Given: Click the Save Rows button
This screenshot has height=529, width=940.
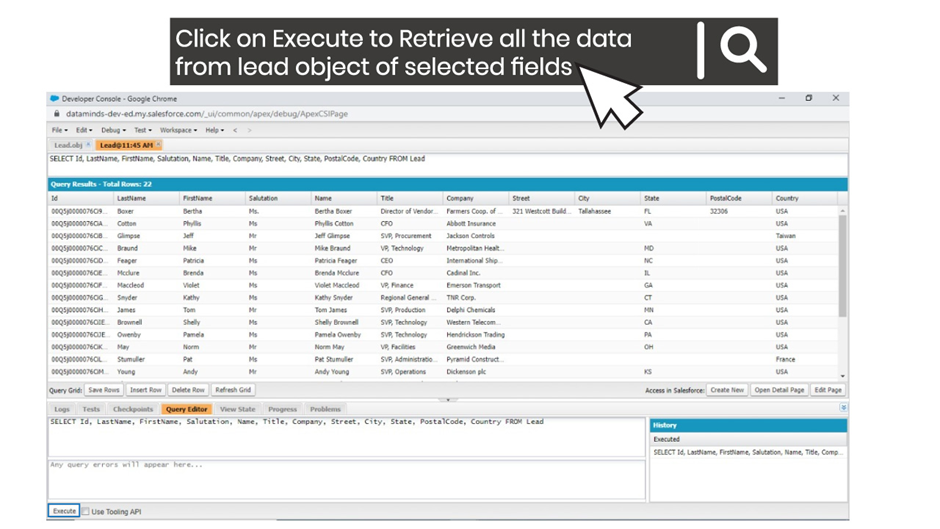Looking at the screenshot, I should [104, 390].
